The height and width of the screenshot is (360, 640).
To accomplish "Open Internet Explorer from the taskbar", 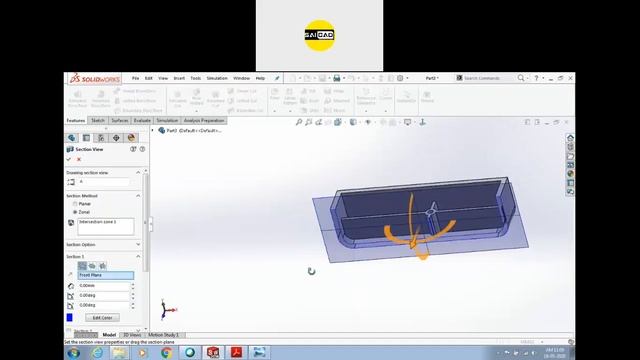I will coord(97,352).
